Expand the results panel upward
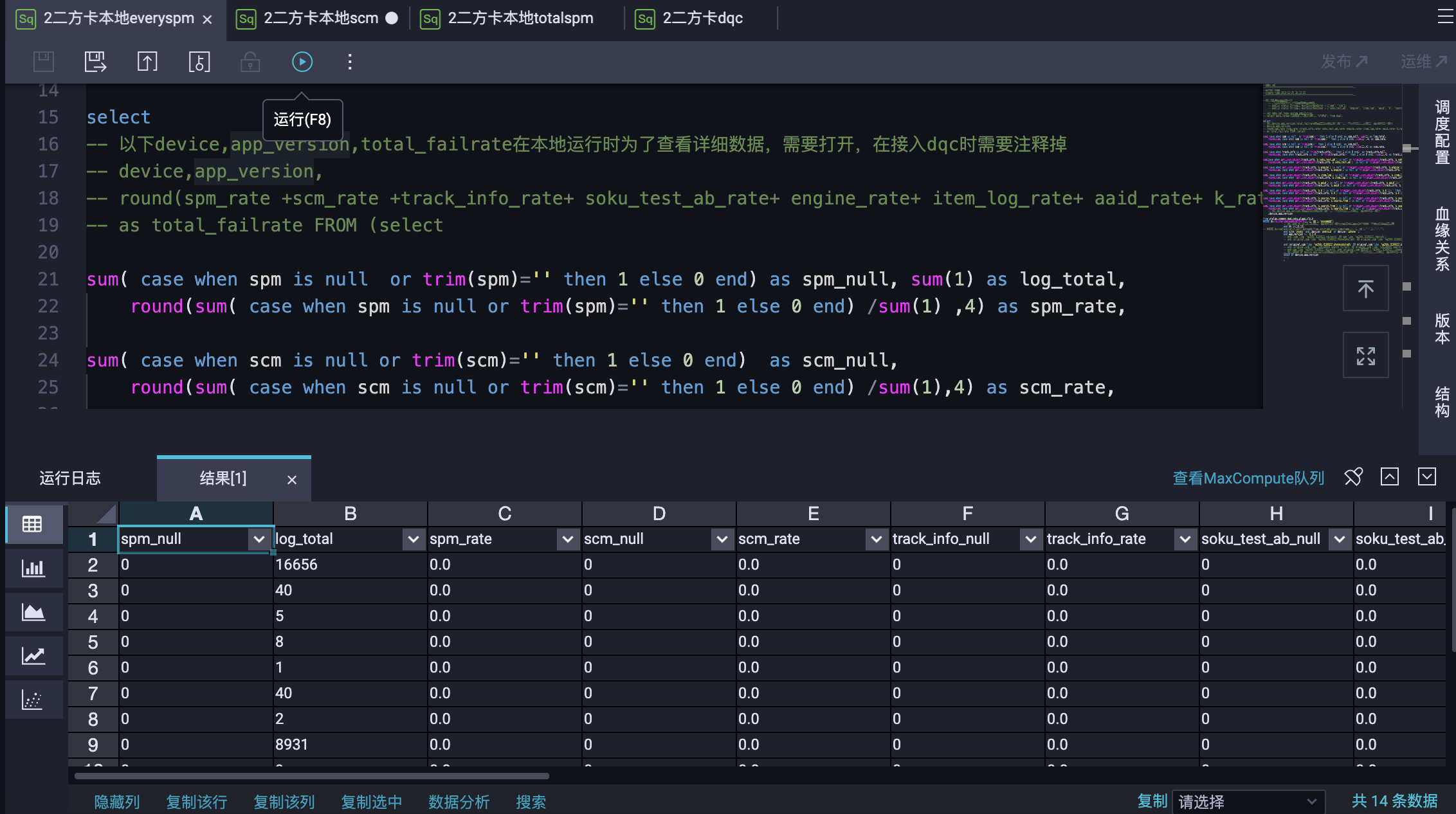The width and height of the screenshot is (1456, 814). (1390, 477)
